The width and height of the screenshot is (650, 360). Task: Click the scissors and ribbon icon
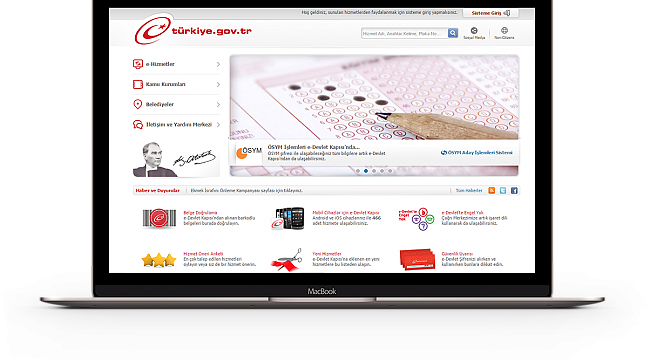pyautogui.click(x=287, y=260)
